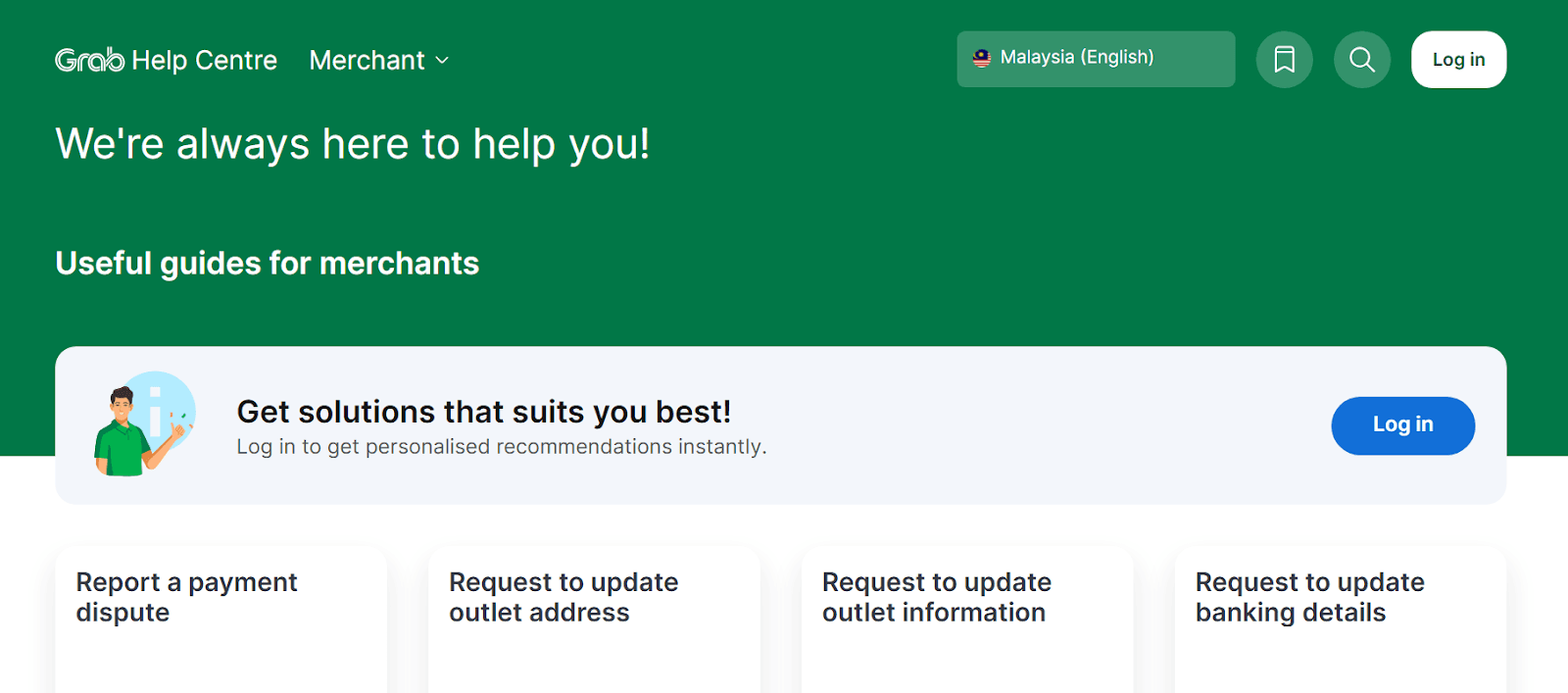
Task: Open the Malaysia (English) language selector
Action: pos(1095,59)
